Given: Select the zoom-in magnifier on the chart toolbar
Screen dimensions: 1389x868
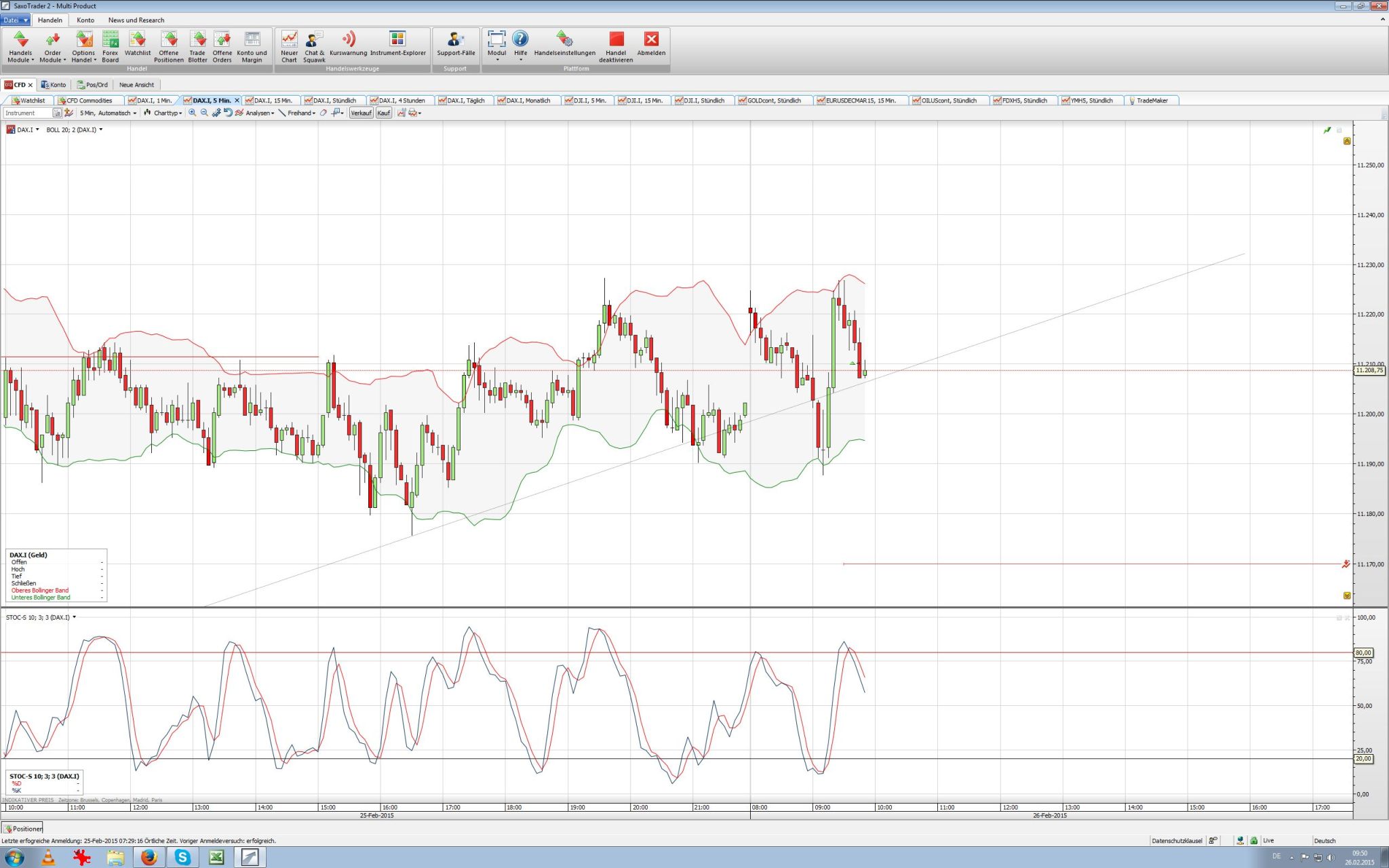Looking at the screenshot, I should 192,113.
